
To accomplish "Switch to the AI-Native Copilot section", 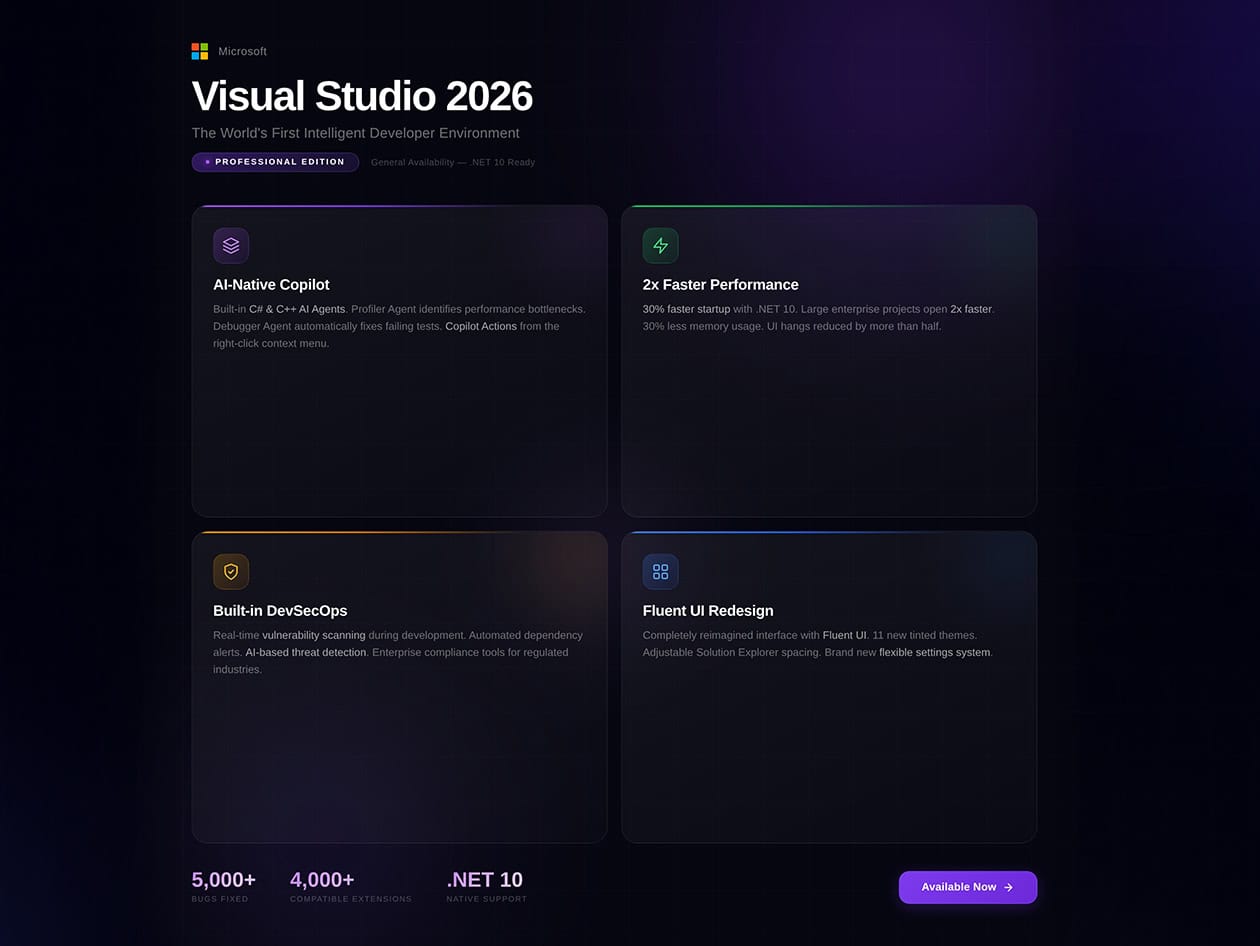I will tap(270, 284).
